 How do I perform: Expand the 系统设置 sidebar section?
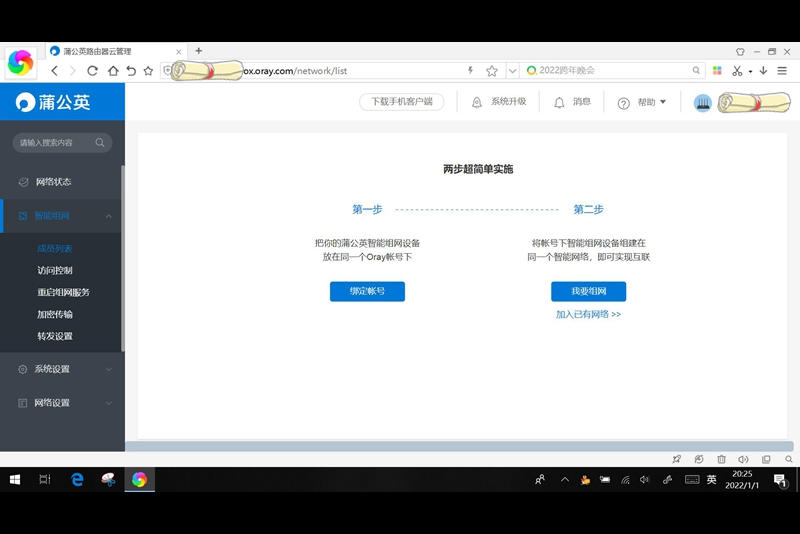tap(62, 369)
